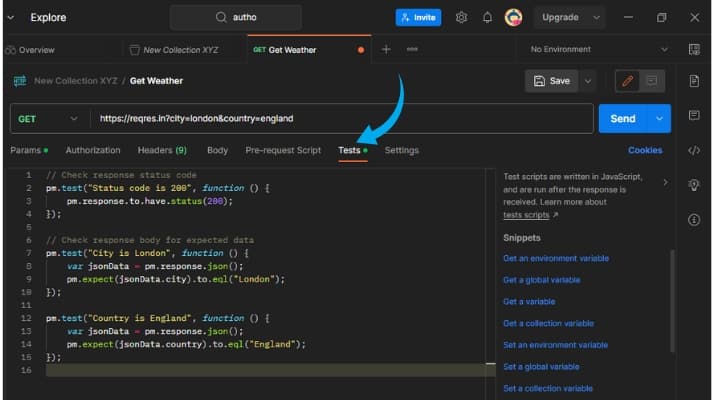Click line 3 status(200) code text
The height and width of the screenshot is (400, 712).
pyautogui.click(x=201, y=201)
